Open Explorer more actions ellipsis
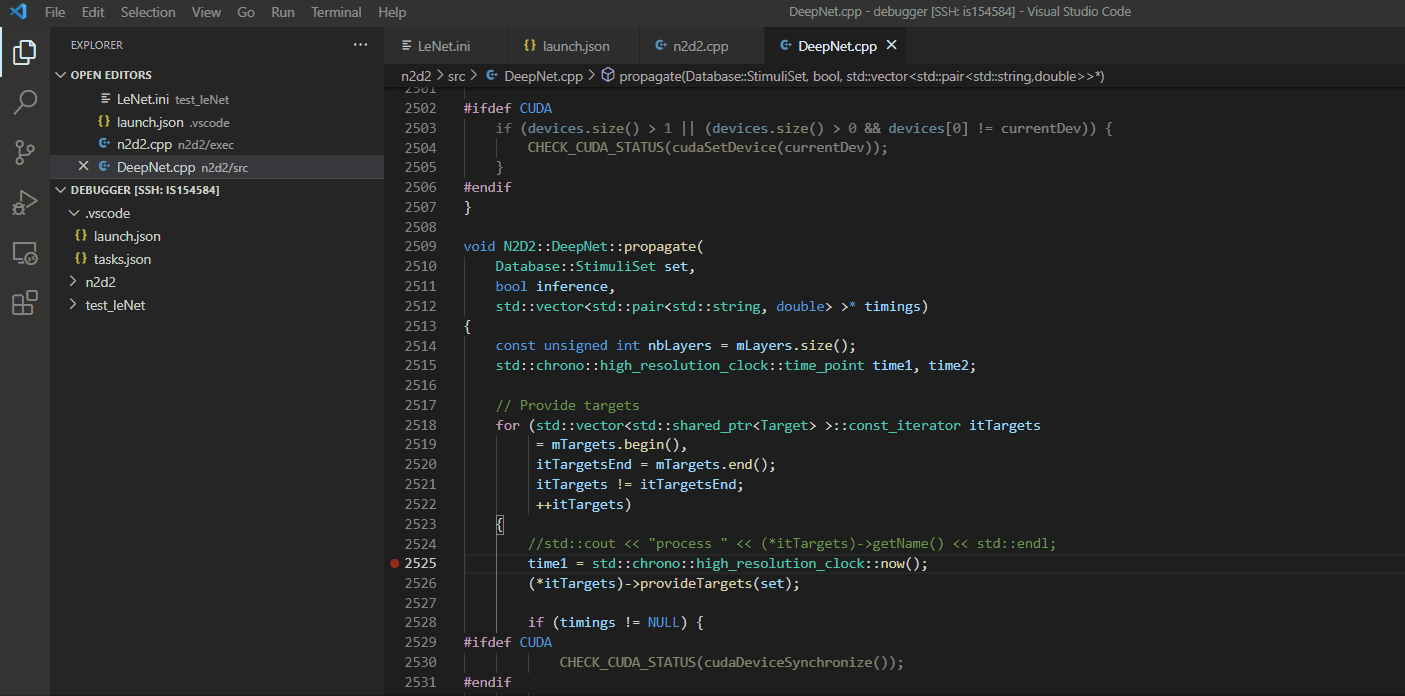This screenshot has height=696, width=1405. click(x=360, y=45)
